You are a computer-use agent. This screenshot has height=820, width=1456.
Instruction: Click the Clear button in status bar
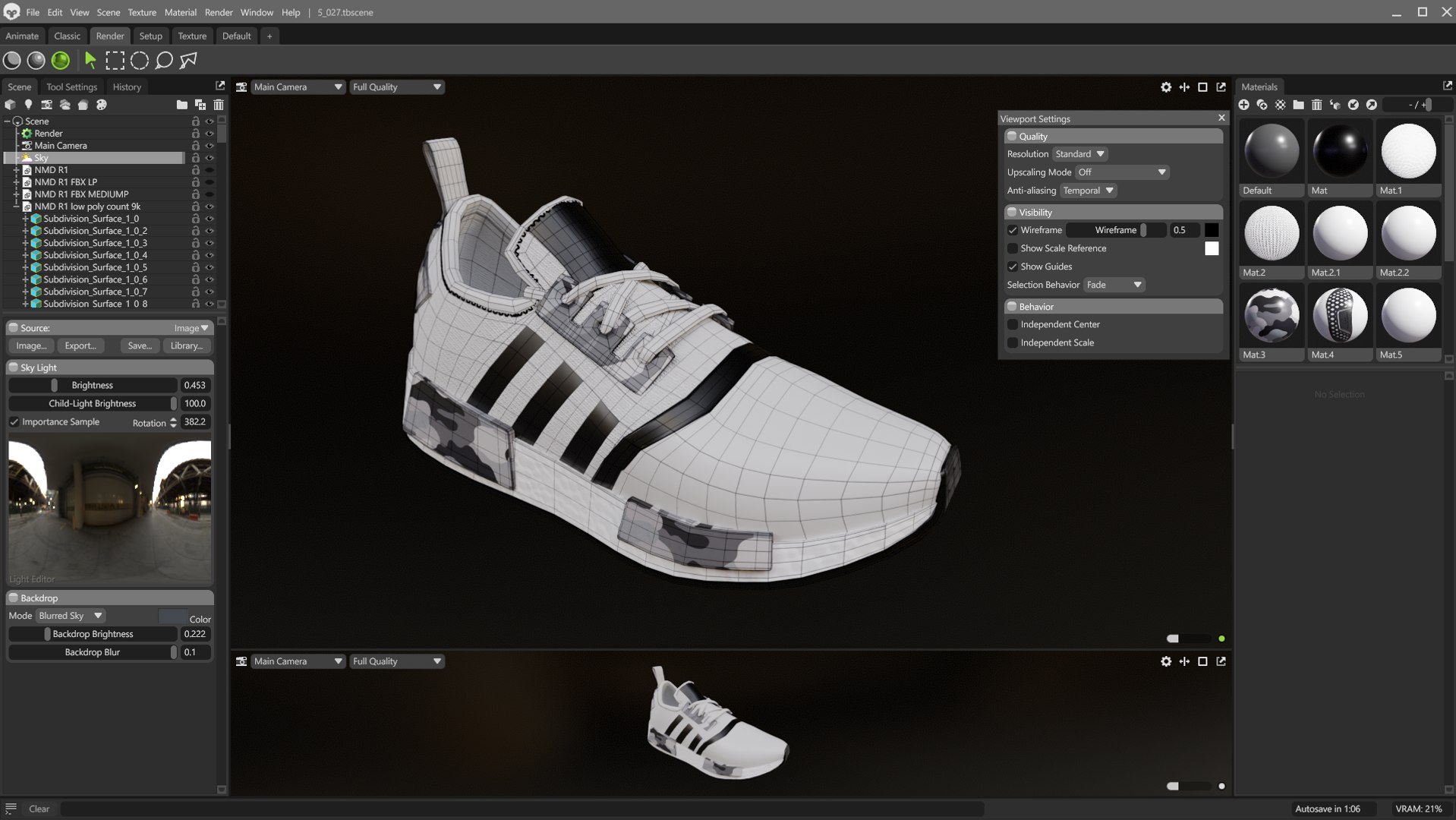39,809
